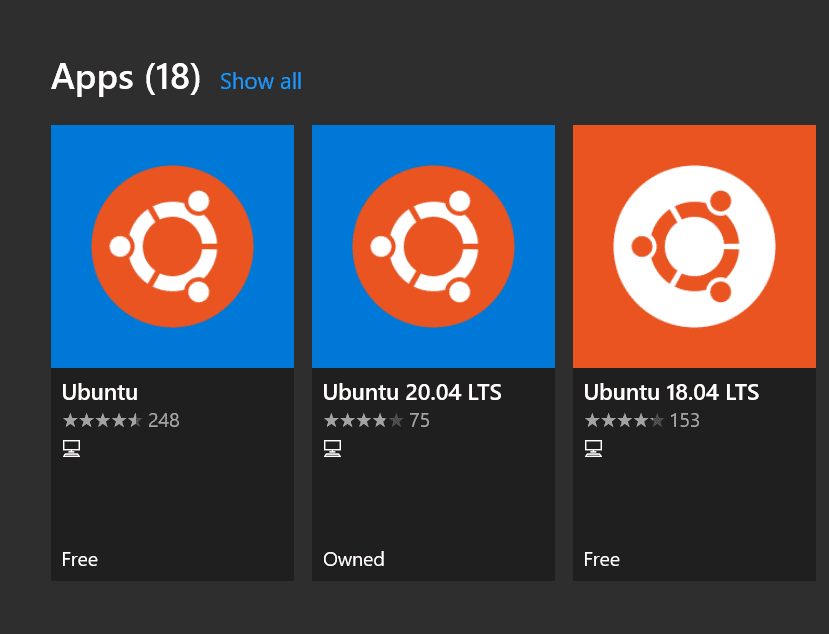829x634 pixels.
Task: Click the Apps (18) section heading
Action: point(126,78)
